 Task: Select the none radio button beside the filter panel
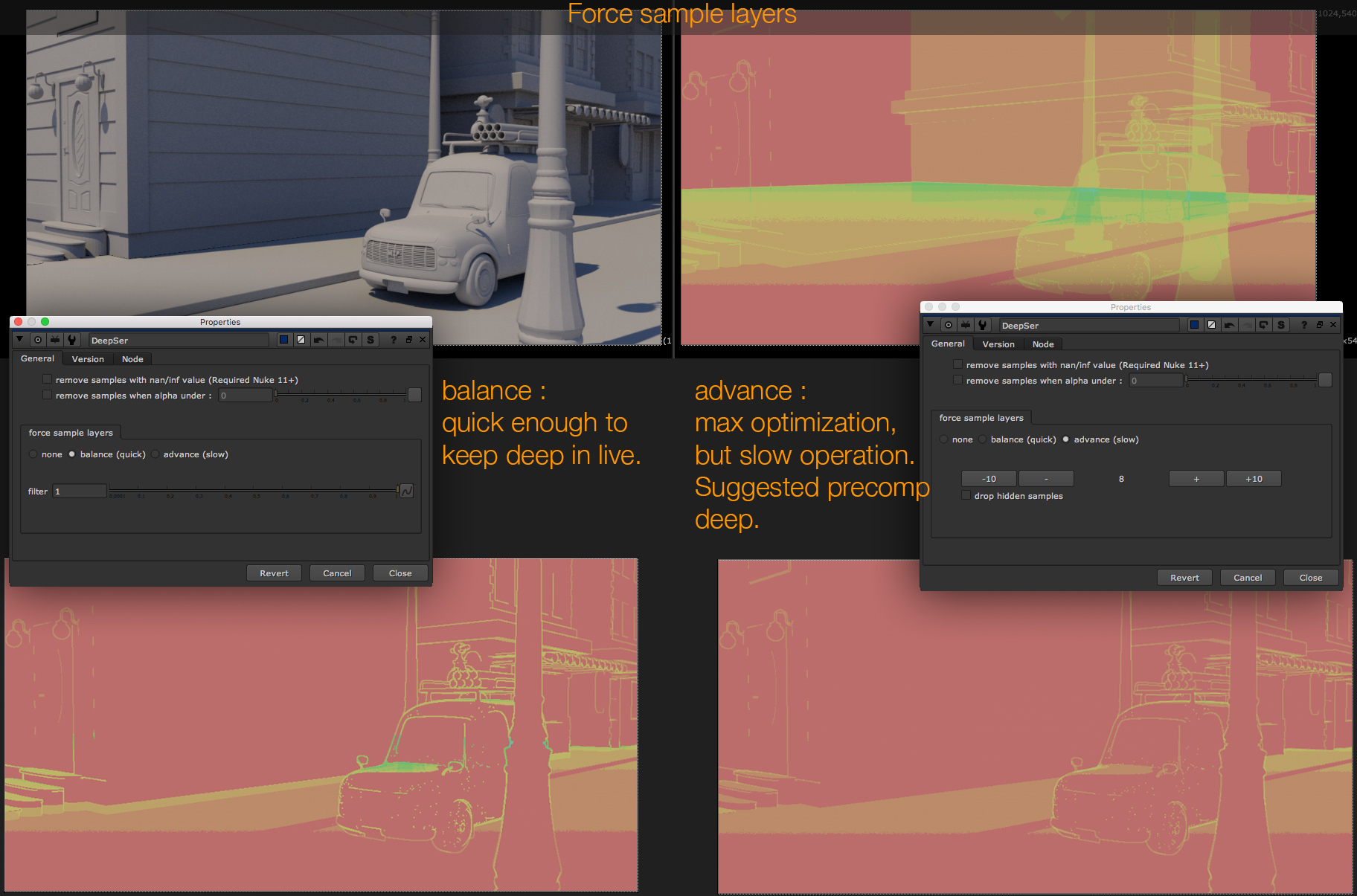click(33, 454)
